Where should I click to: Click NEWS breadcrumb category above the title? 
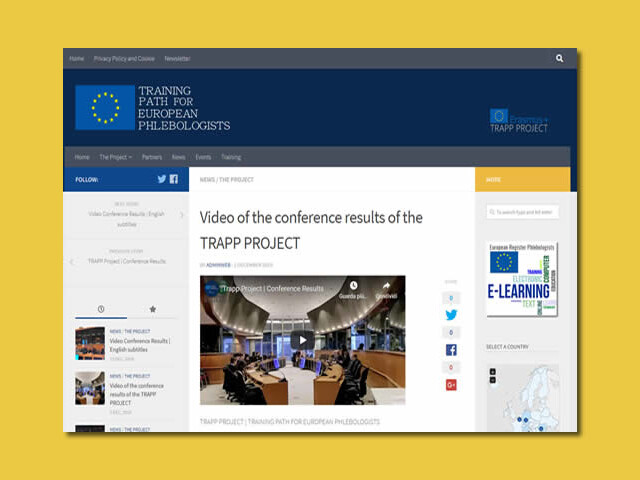coord(207,180)
